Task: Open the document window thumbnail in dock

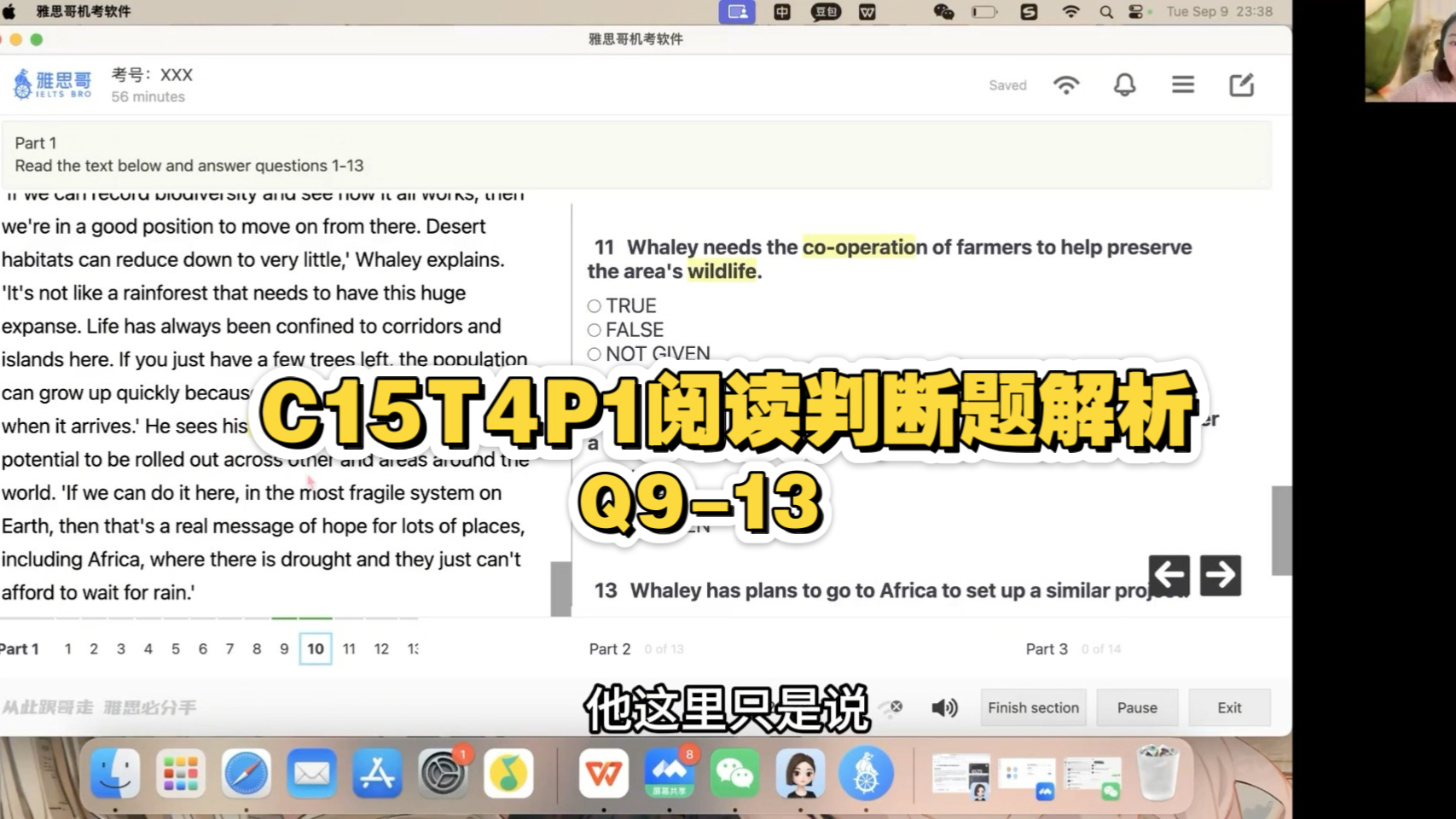Action: coord(961,774)
